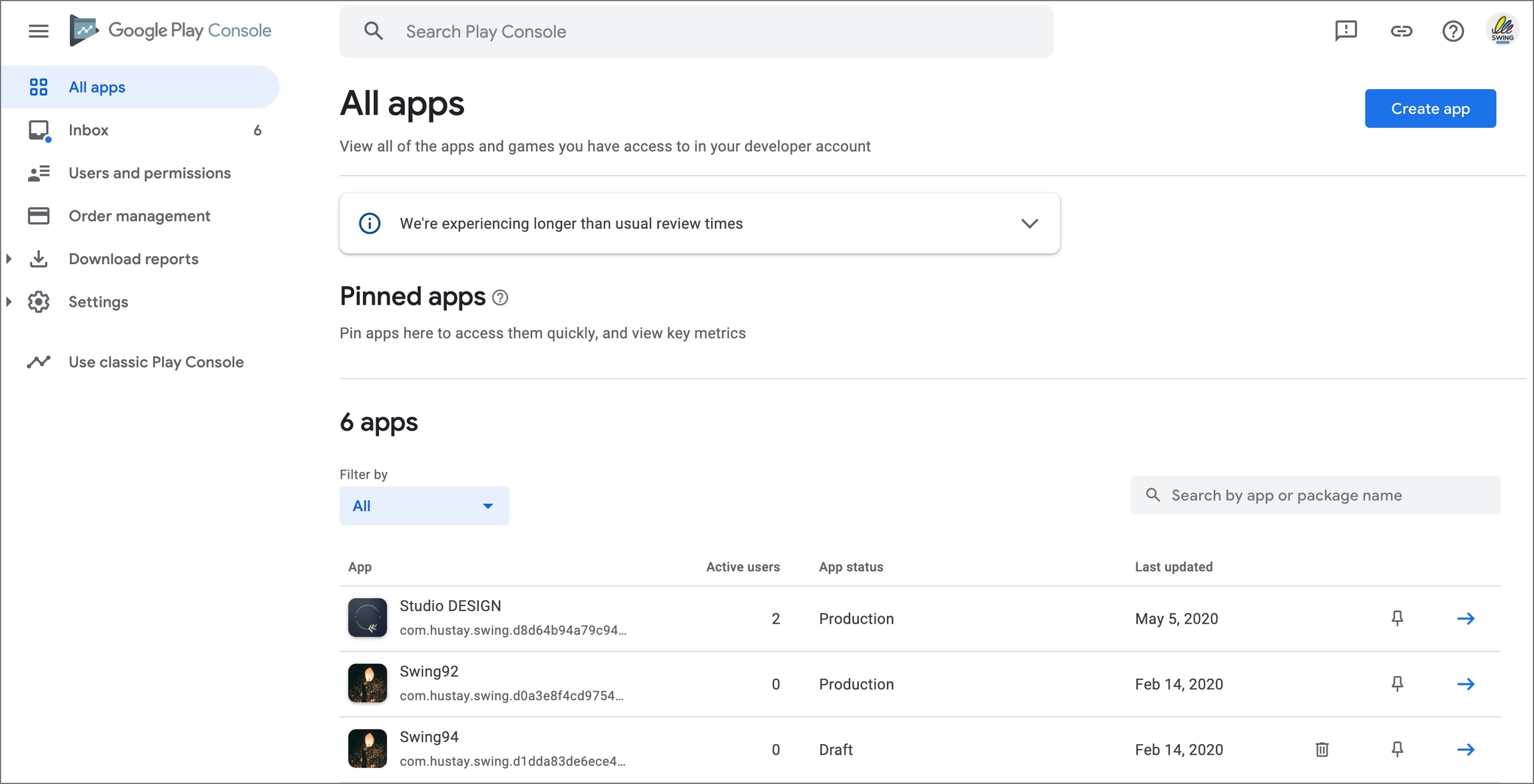Open Download reports section

click(140, 259)
